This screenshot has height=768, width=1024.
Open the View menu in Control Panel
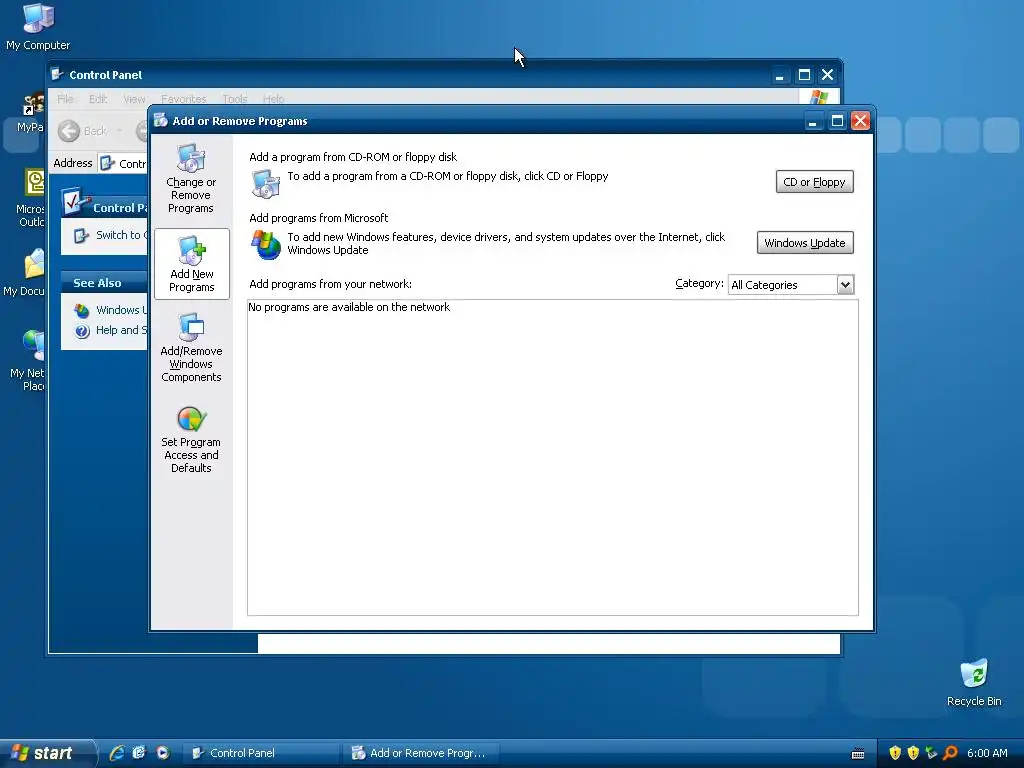(x=134, y=99)
